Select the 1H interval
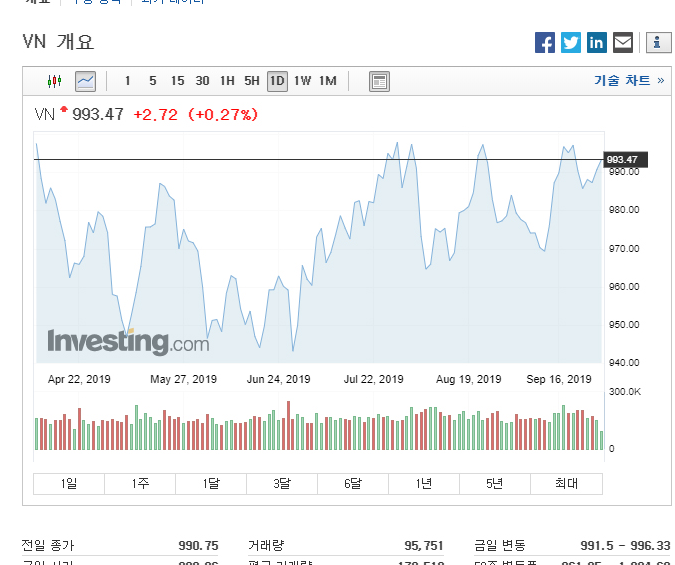 (x=227, y=81)
